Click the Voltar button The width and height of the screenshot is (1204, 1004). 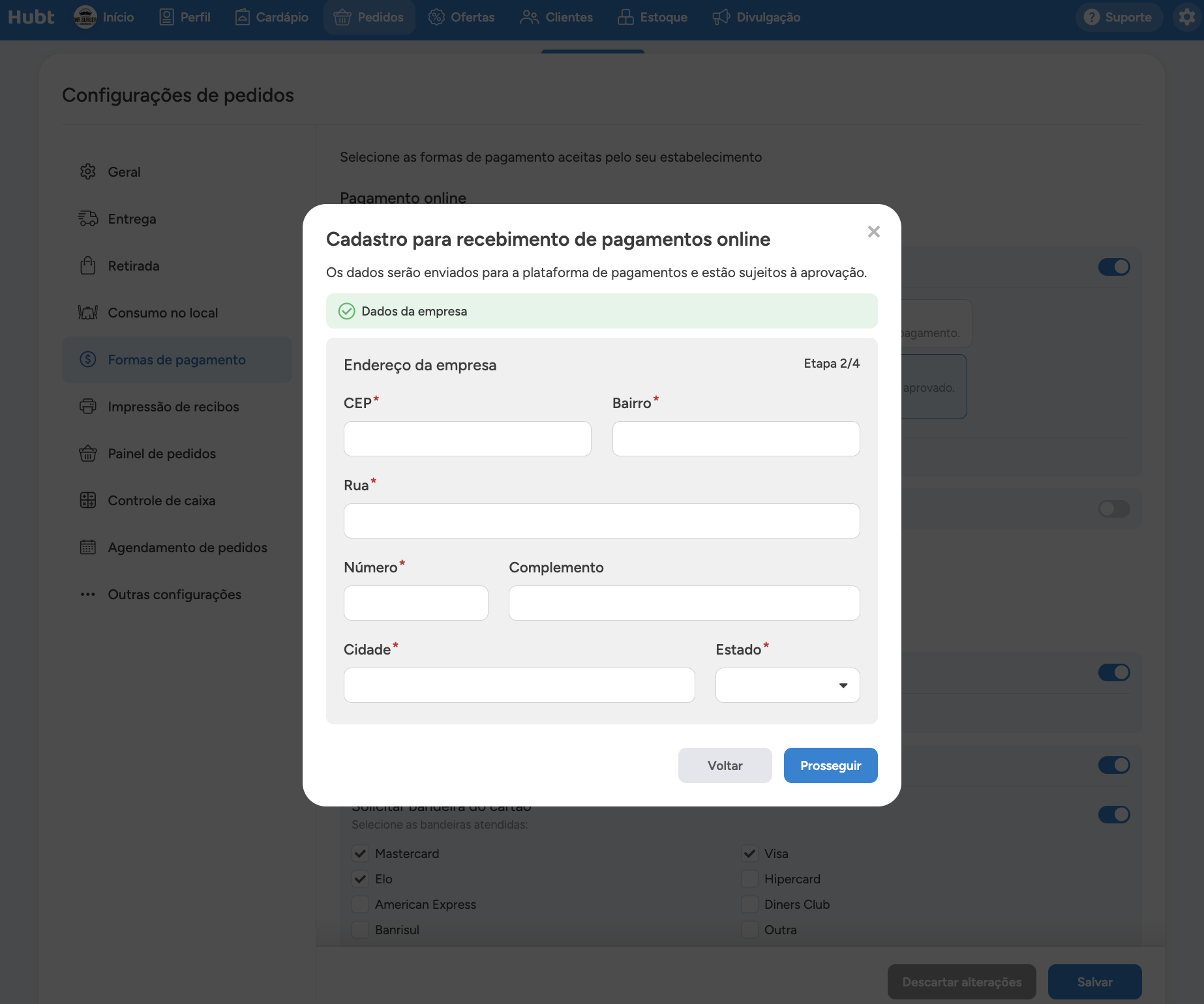(725, 765)
